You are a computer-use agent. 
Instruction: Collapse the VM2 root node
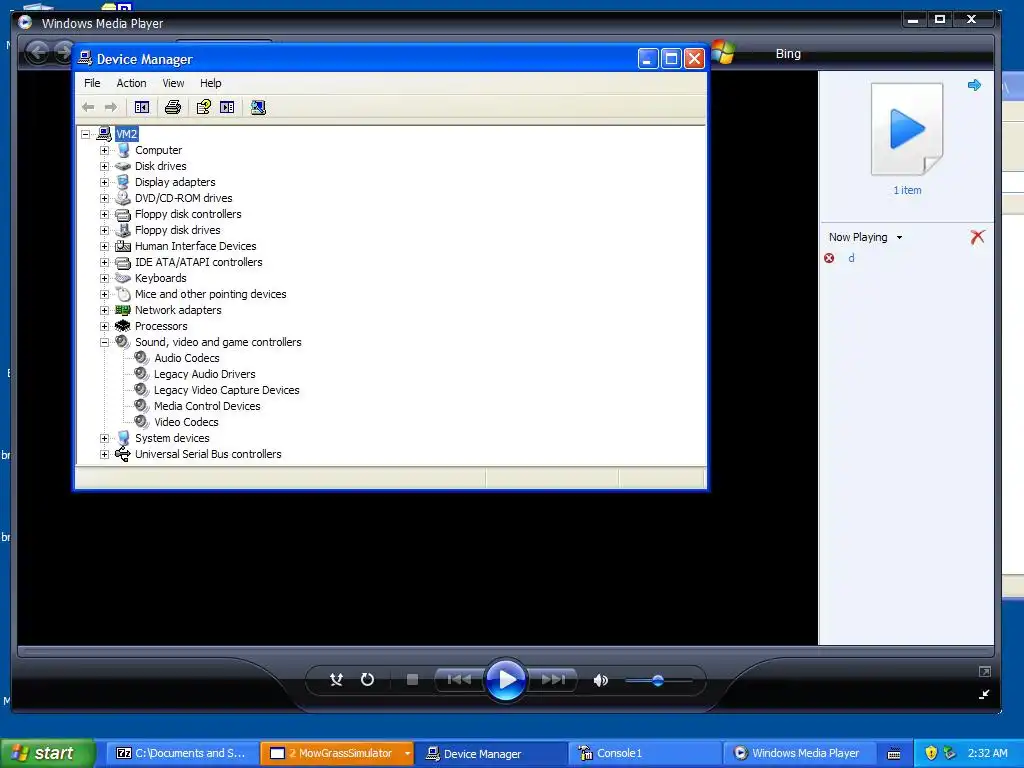coord(86,135)
